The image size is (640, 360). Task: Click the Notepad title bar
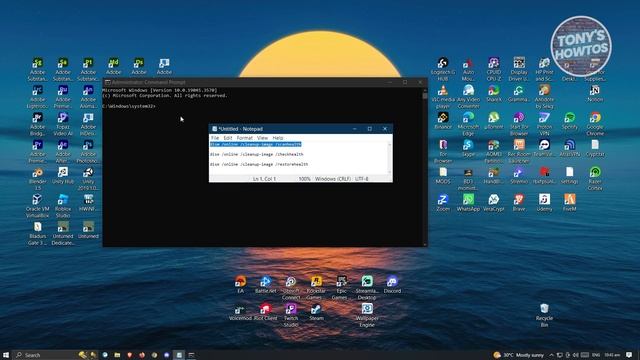coord(282,129)
